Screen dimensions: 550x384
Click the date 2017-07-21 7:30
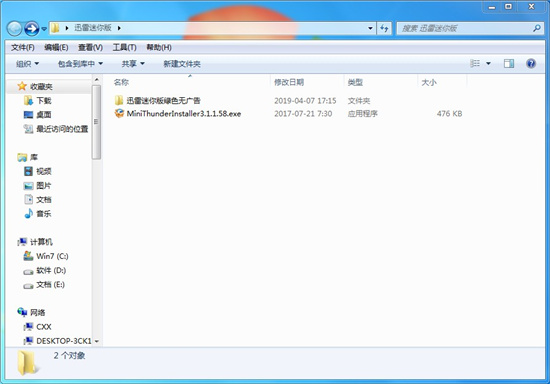[x=303, y=114]
